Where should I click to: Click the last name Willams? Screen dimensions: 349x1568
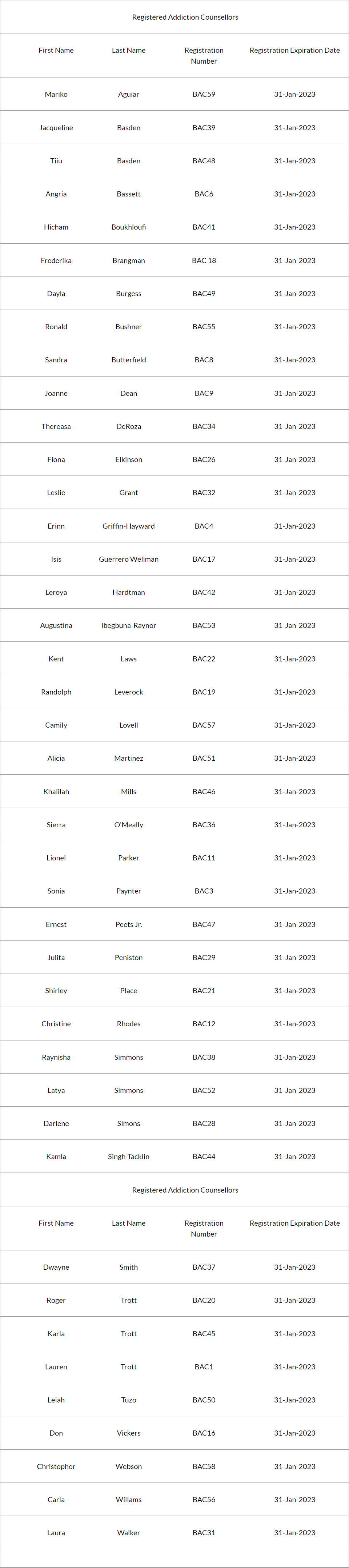point(128,1499)
